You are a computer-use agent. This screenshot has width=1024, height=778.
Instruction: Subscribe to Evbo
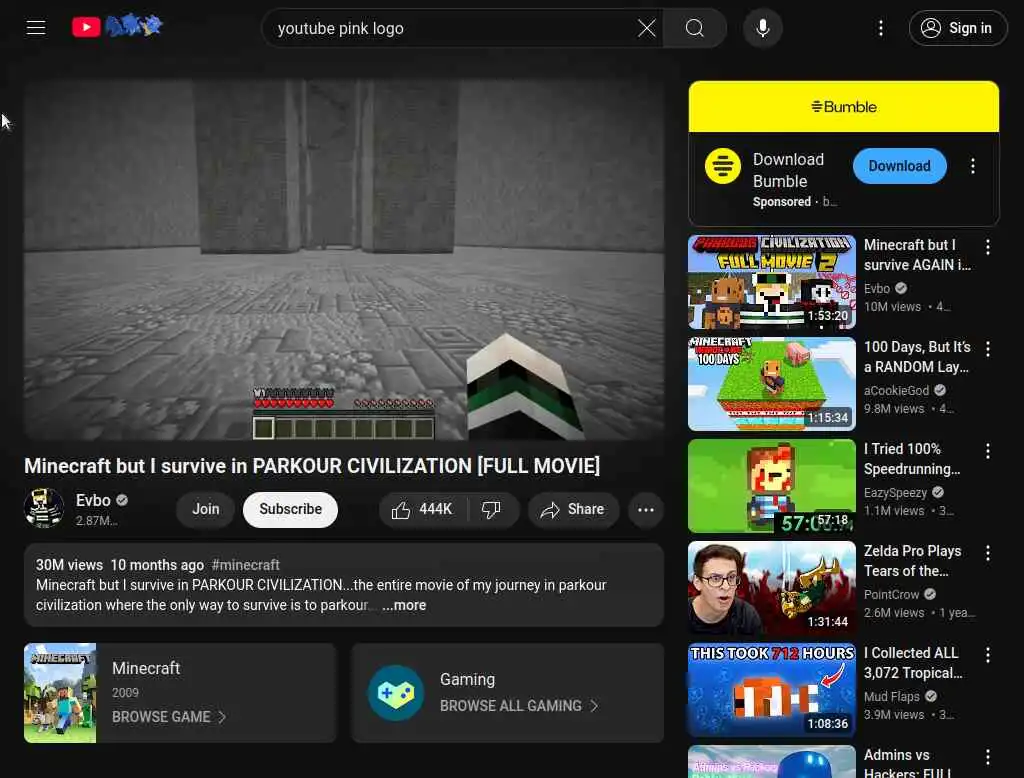point(290,509)
